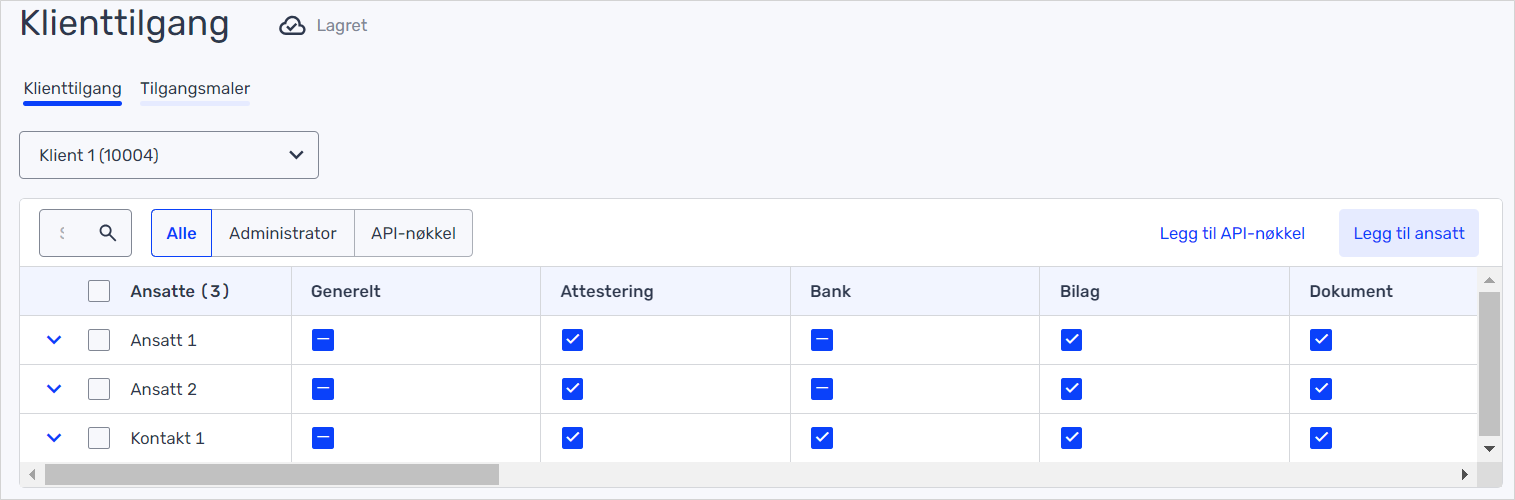The width and height of the screenshot is (1515, 500).
Task: Select the Ansatt 2 row checkbox
Action: coord(99,389)
